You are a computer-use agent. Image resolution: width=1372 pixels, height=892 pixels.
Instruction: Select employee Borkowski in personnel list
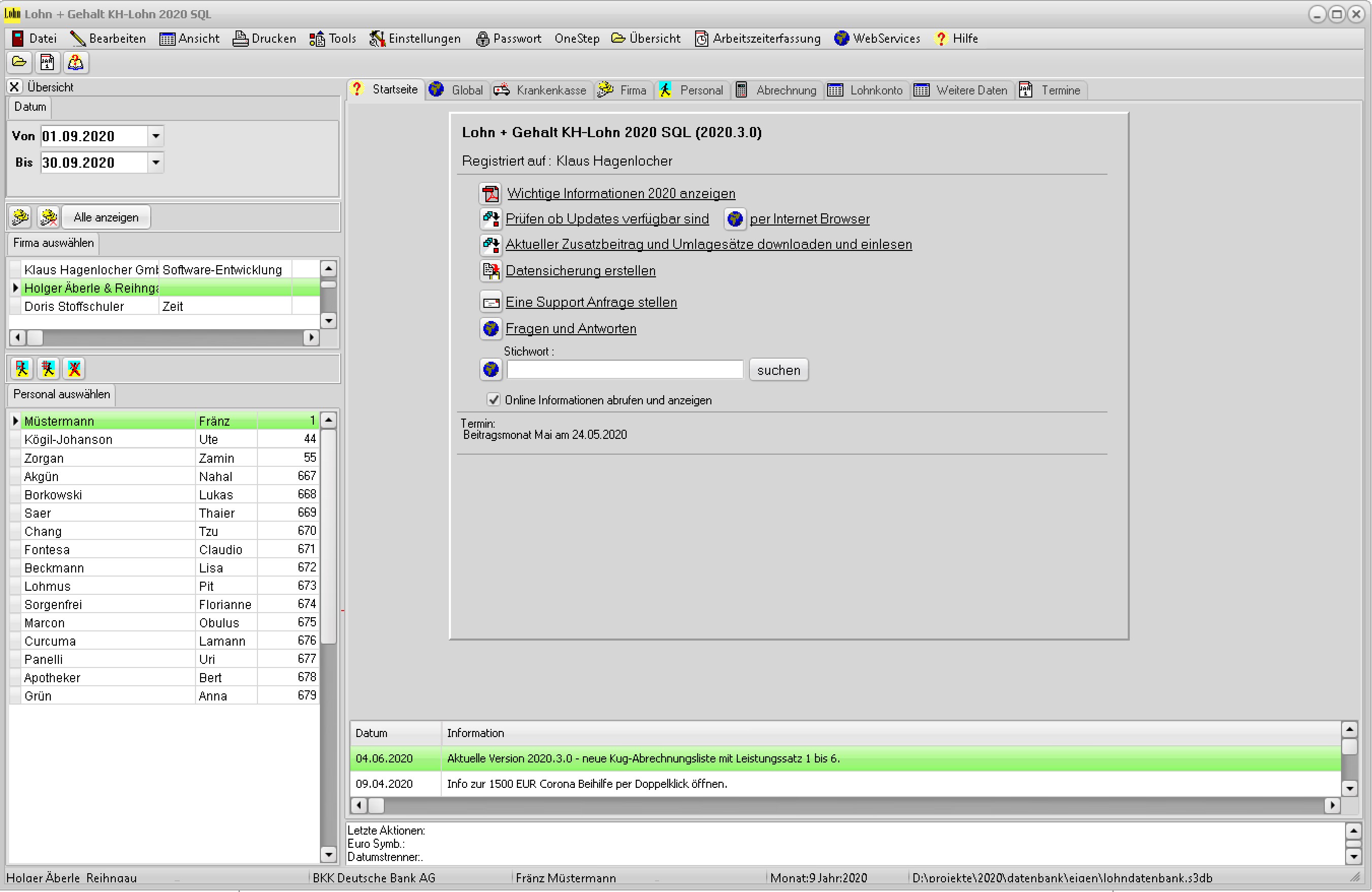tap(165, 495)
